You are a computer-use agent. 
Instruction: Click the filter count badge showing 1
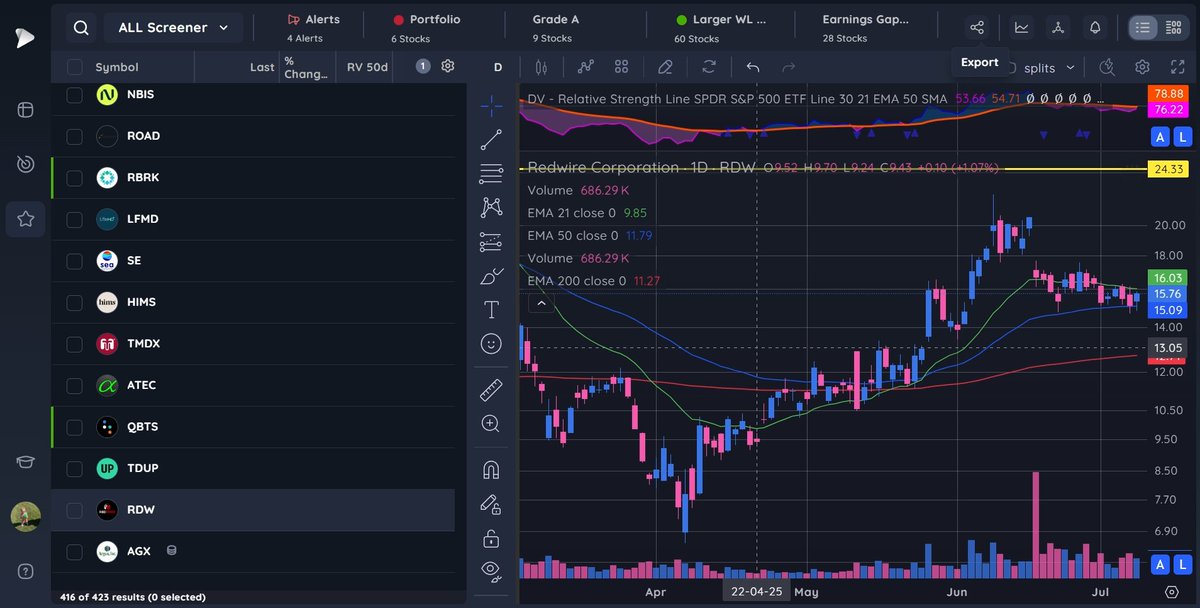coord(422,66)
